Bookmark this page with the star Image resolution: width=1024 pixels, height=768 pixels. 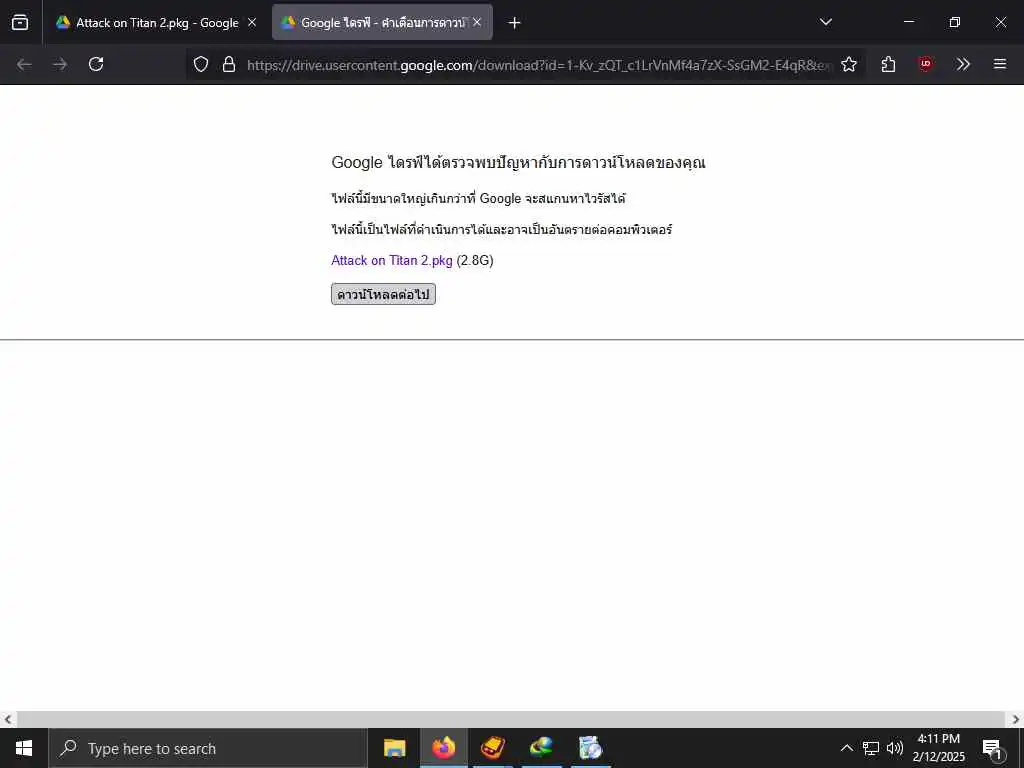point(849,64)
